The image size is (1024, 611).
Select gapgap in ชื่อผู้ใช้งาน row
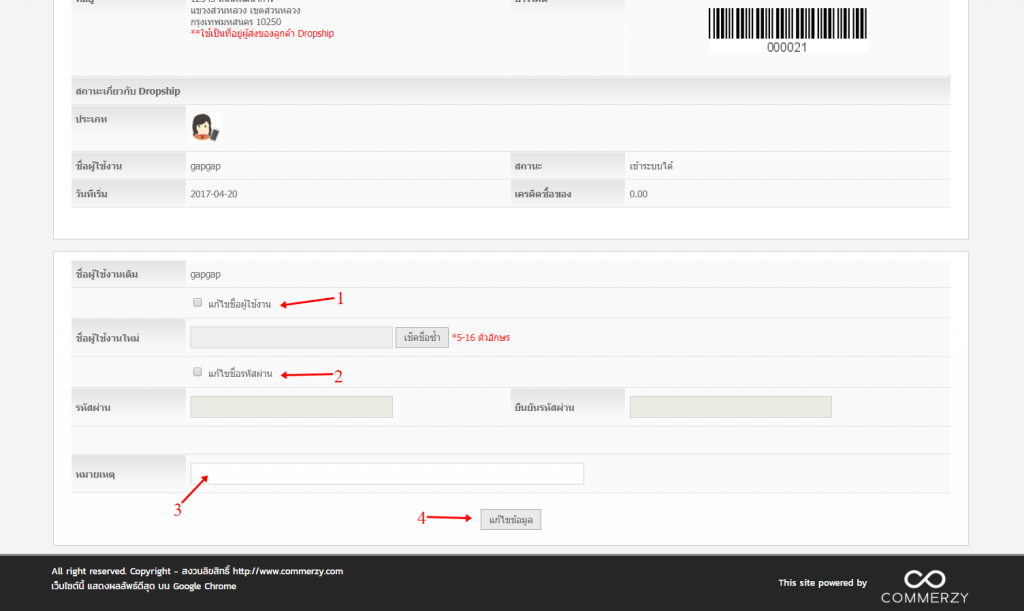tap(205, 166)
